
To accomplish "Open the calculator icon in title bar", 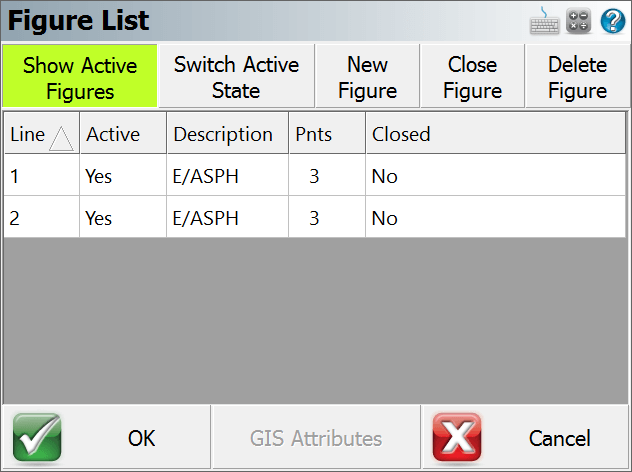I will coord(579,21).
